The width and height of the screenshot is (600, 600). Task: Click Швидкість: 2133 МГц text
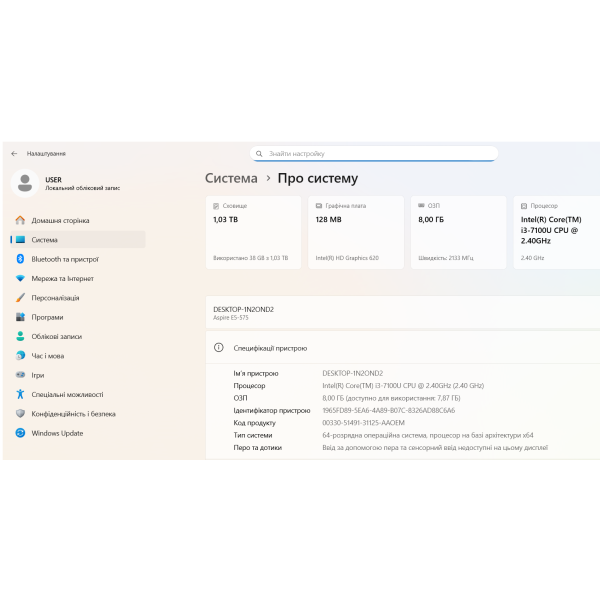pos(446,258)
